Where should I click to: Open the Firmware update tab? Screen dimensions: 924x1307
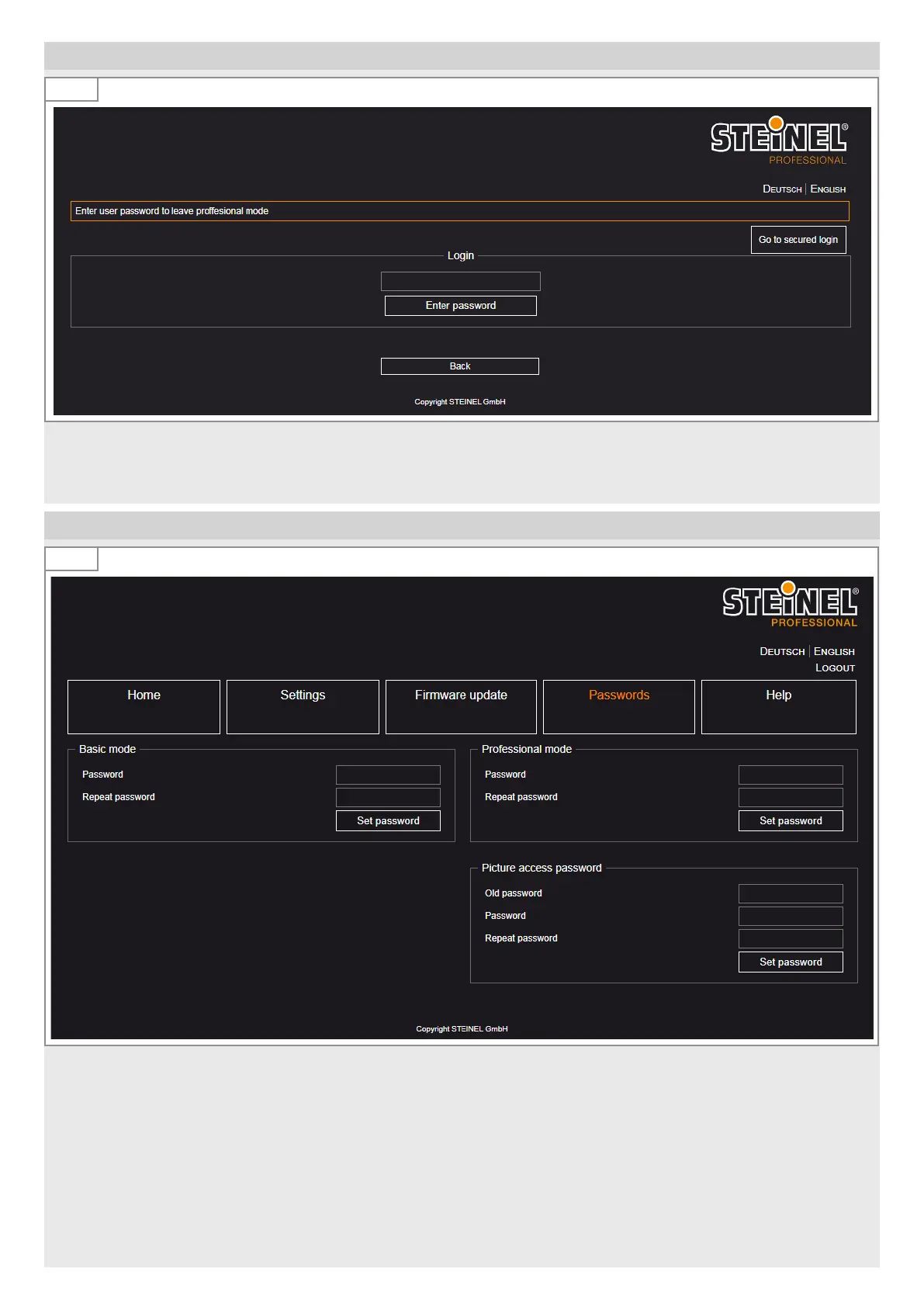pyautogui.click(x=461, y=707)
